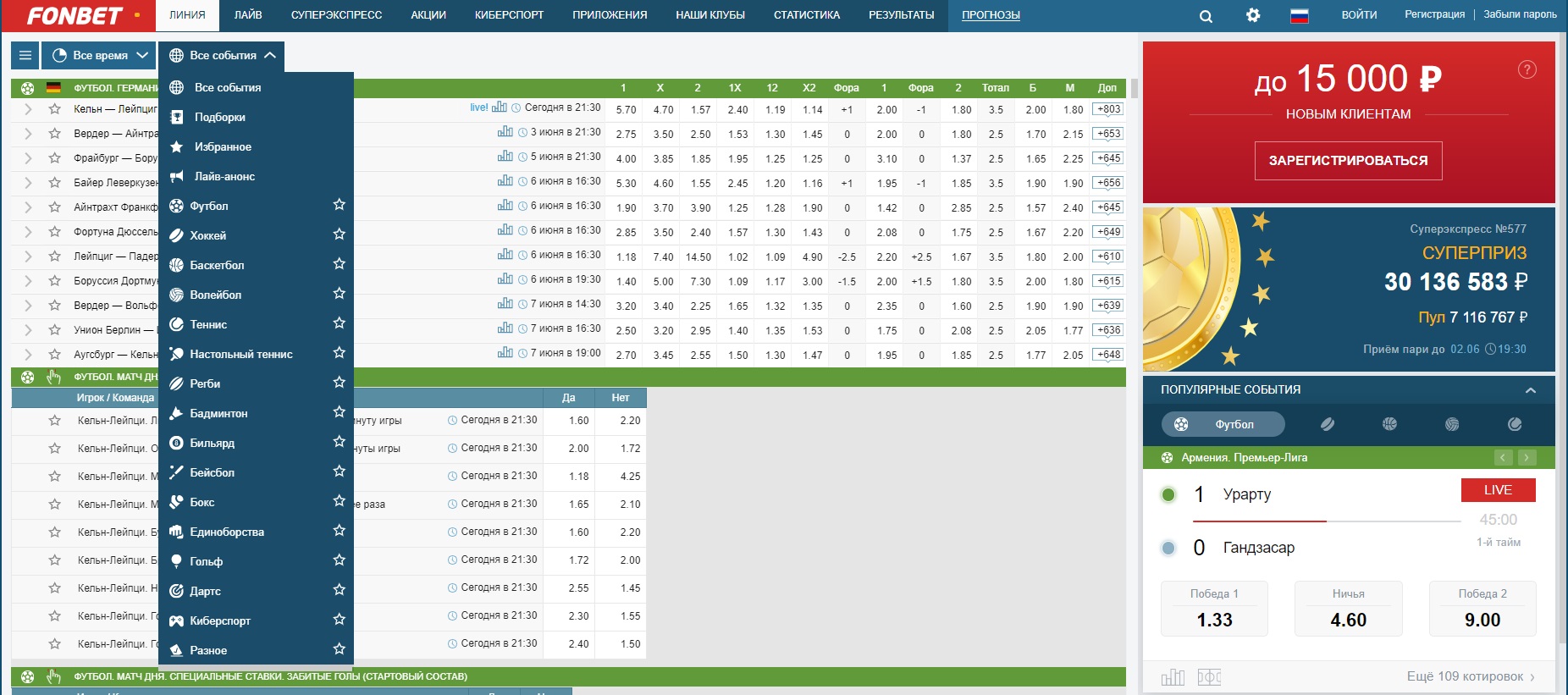Screen dimensions: 1568x695
Task: Select basketball icon in popular events
Action: click(x=1389, y=424)
